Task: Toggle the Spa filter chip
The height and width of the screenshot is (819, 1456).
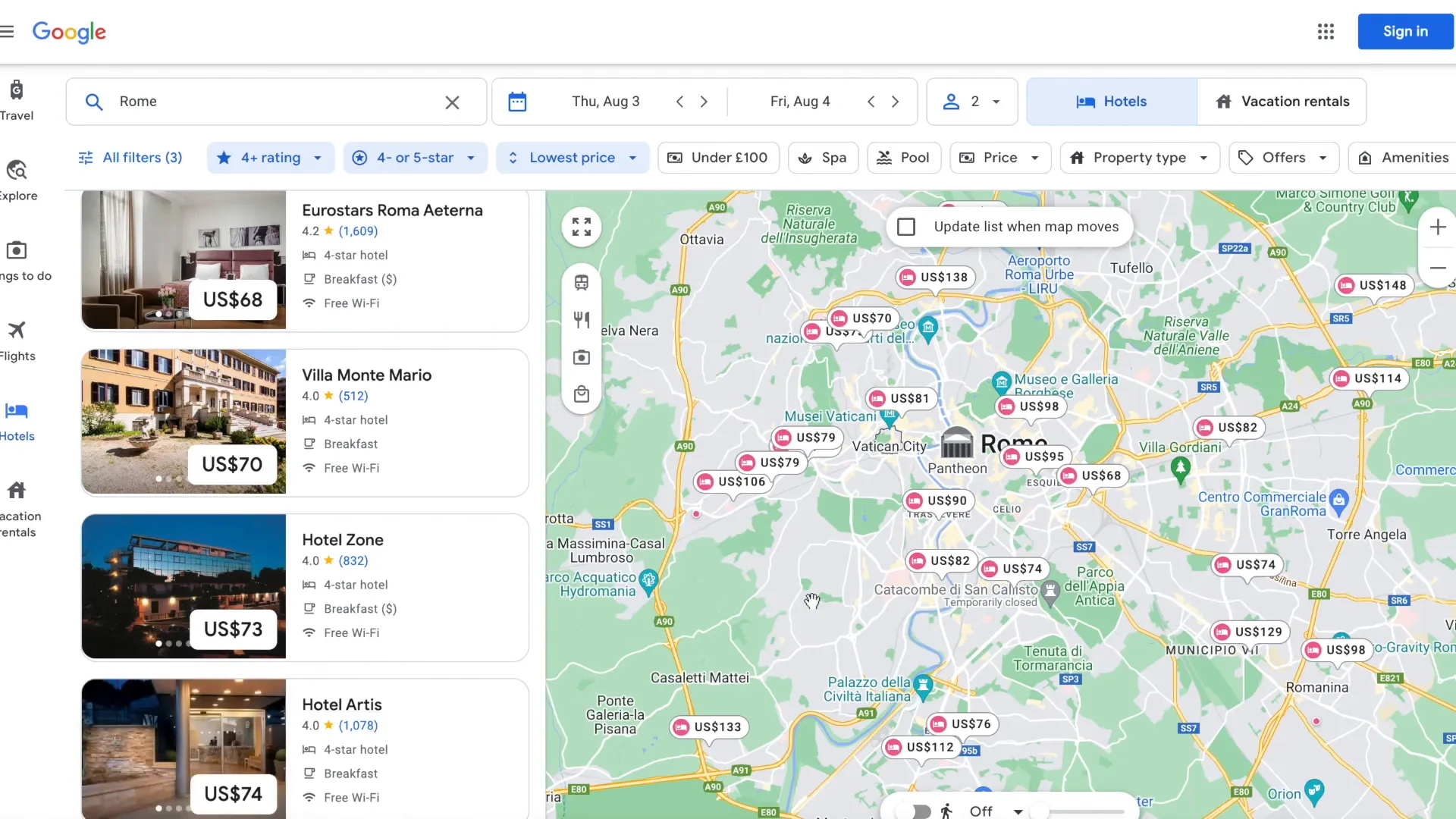Action: coord(823,158)
